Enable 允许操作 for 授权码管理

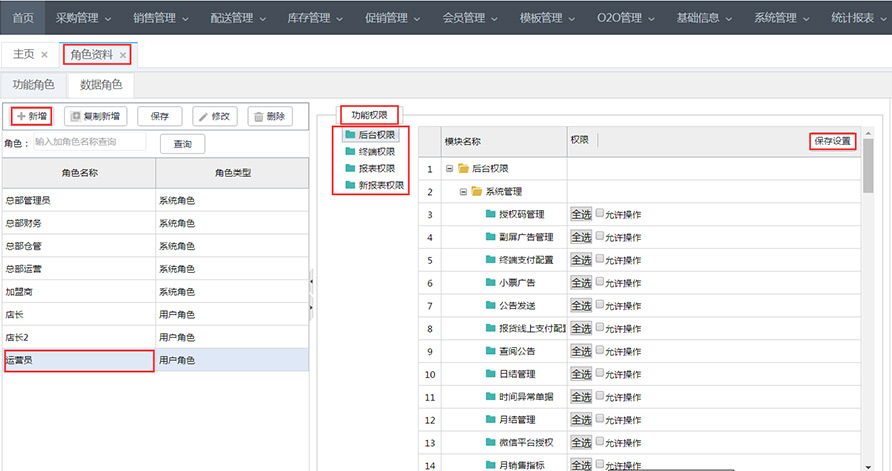(x=600, y=213)
